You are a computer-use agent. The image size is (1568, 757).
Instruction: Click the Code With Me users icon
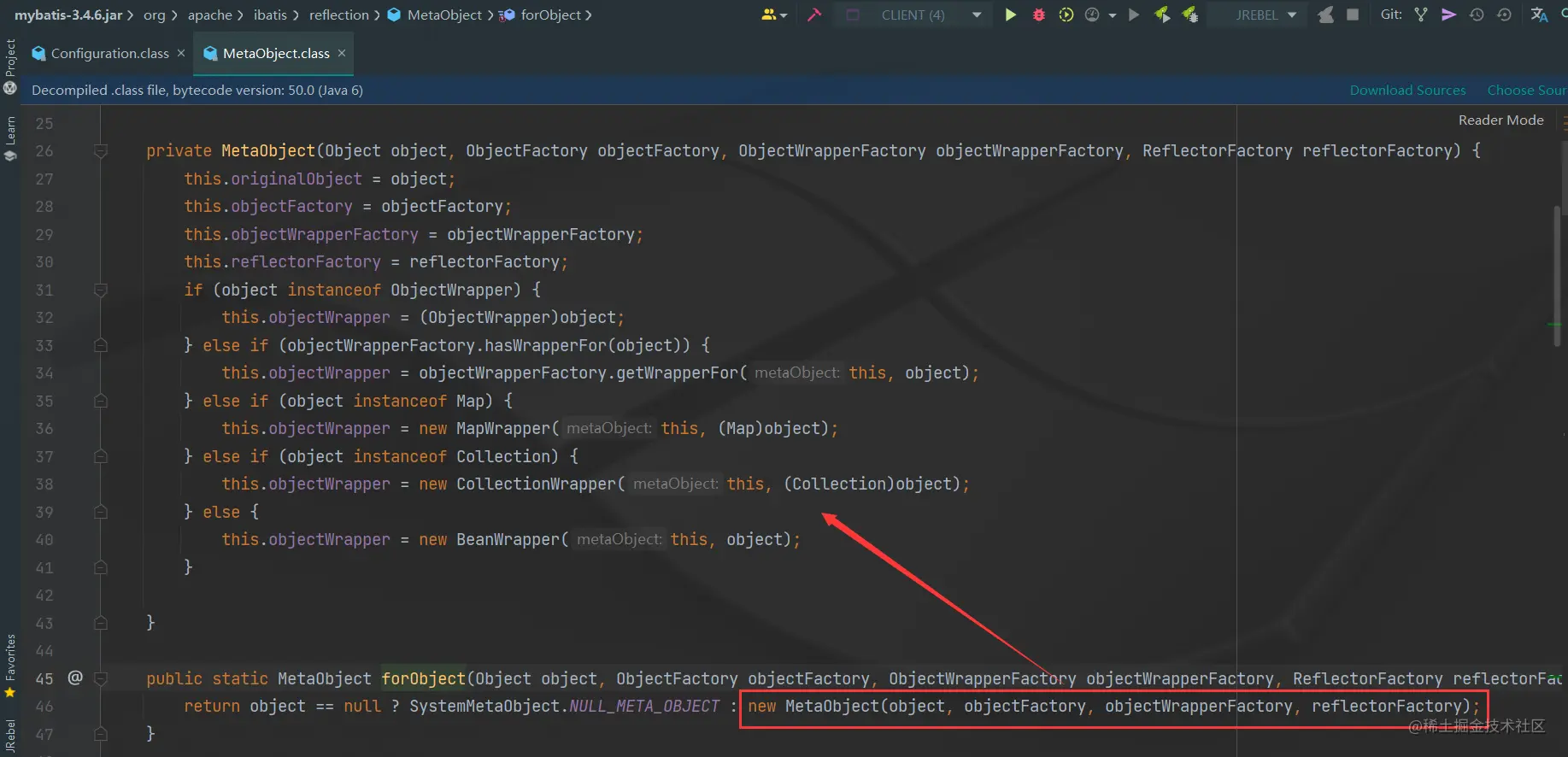773,15
